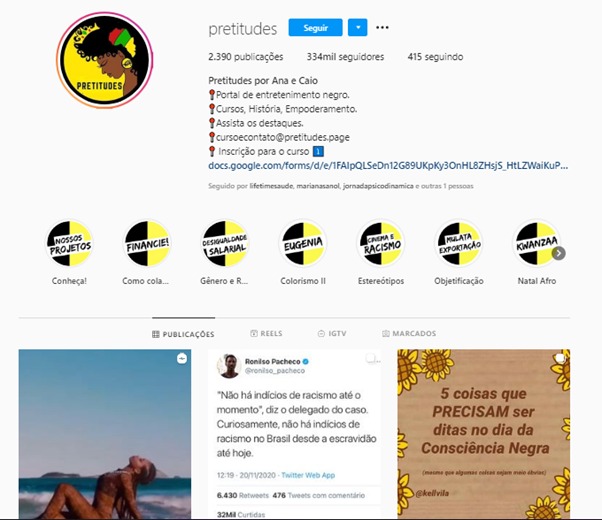Open the Kwanzaa highlight
The height and width of the screenshot is (520, 602).
point(536,243)
